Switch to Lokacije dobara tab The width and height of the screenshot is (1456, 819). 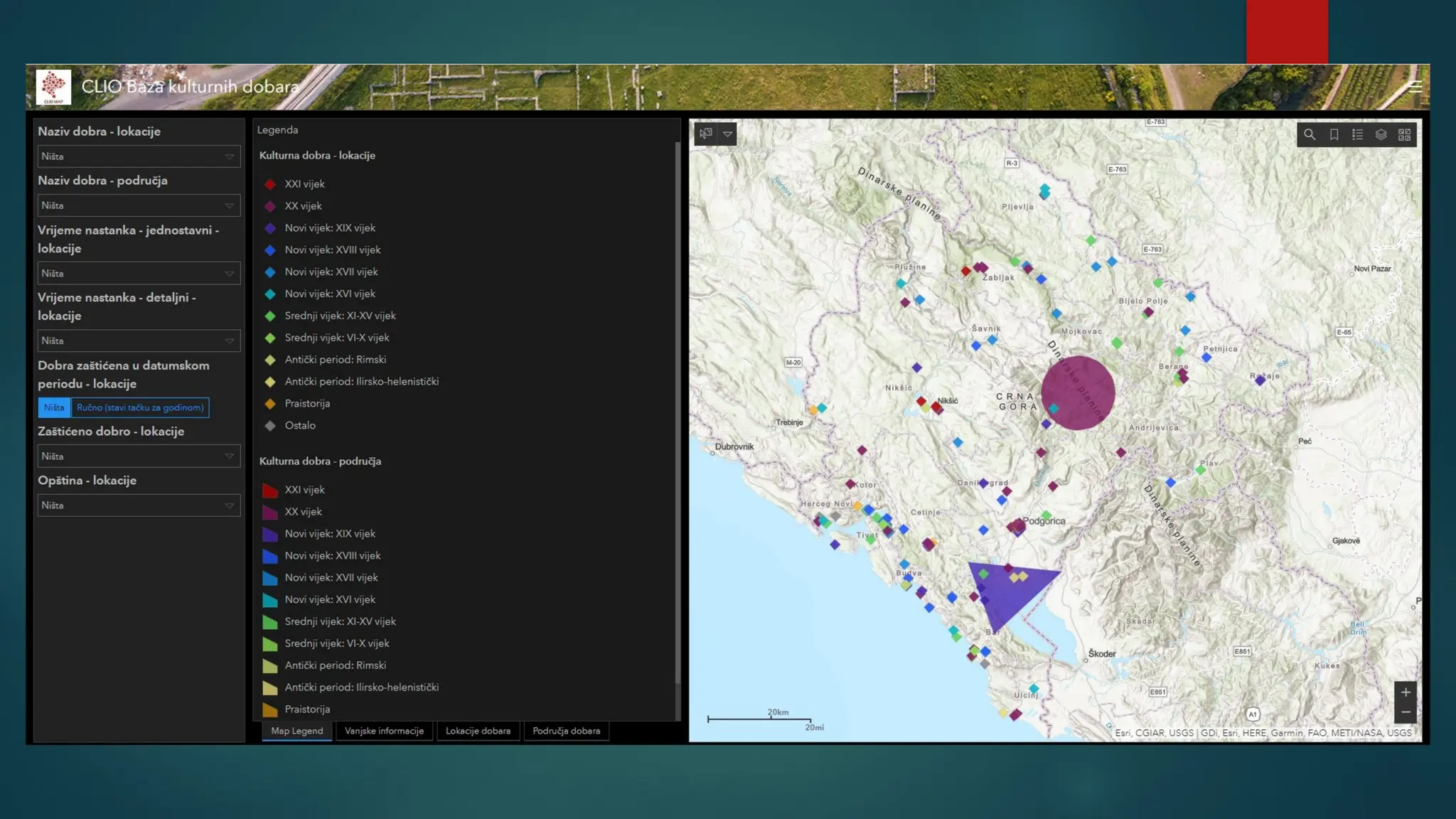point(478,731)
